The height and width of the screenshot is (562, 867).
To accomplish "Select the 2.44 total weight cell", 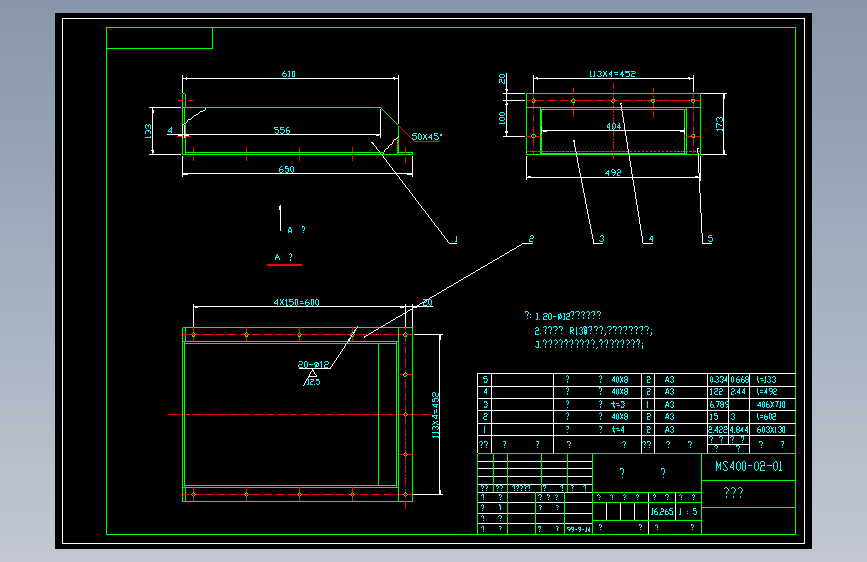I will tap(738, 392).
